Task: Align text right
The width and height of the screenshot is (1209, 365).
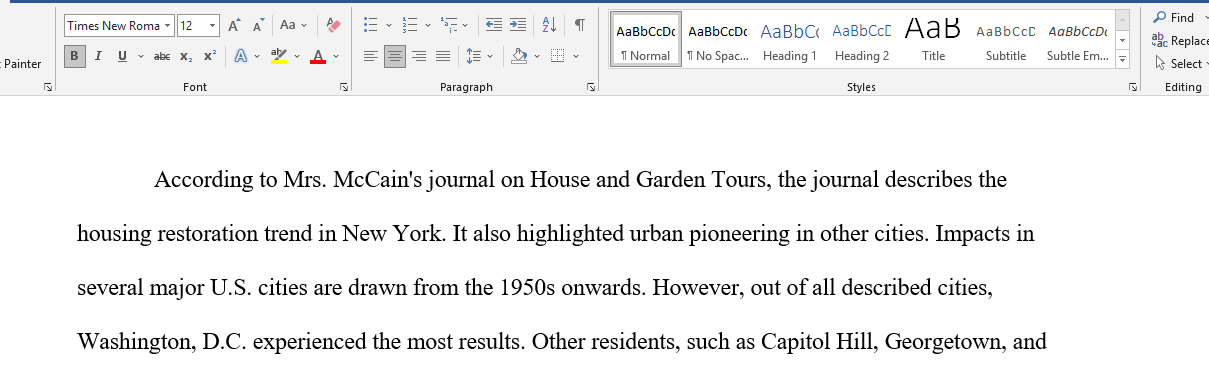Action: [419, 56]
